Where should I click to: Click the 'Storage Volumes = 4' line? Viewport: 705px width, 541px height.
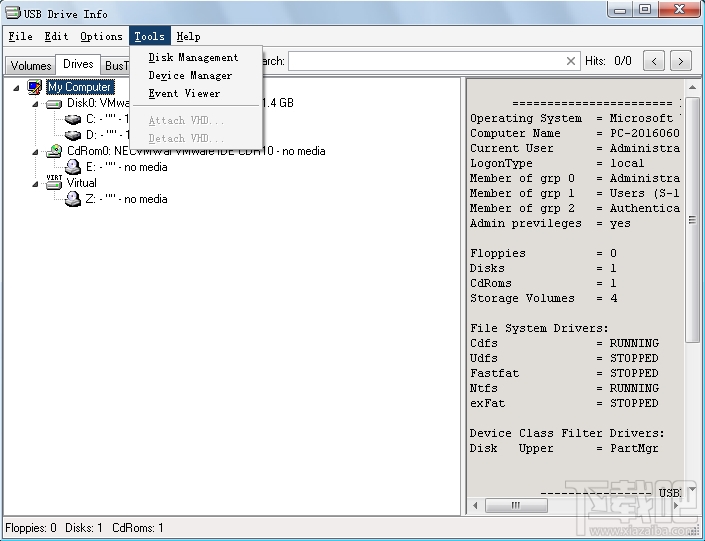(544, 298)
